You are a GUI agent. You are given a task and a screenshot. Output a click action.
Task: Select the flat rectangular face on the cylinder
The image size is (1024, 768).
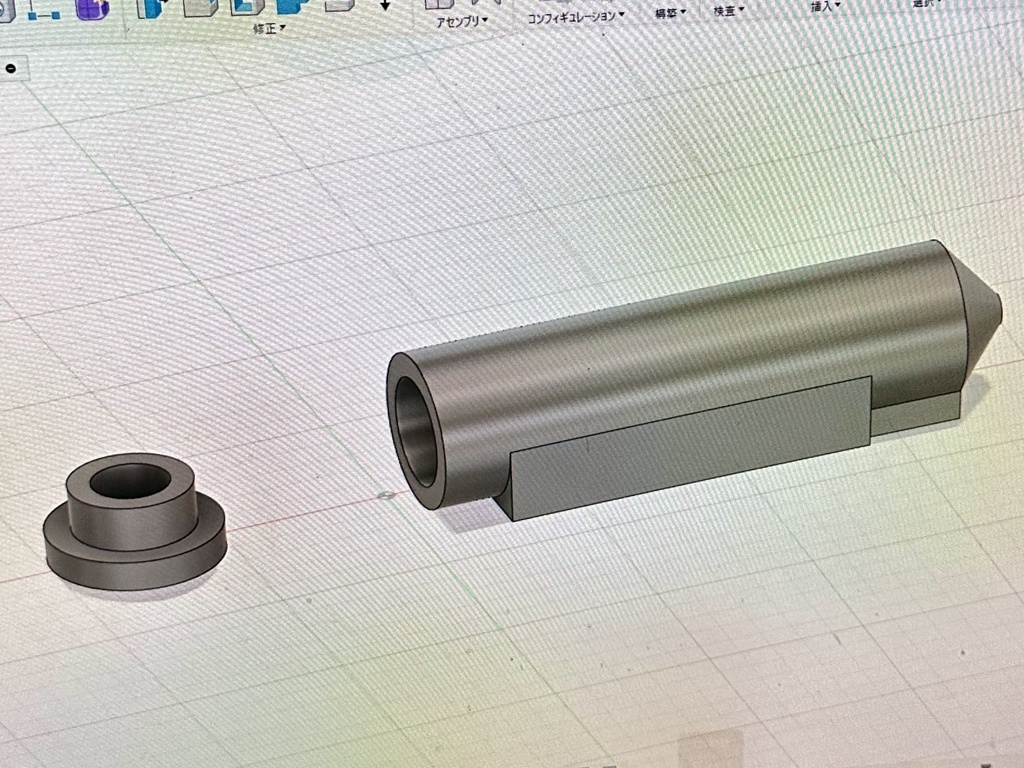click(692, 449)
